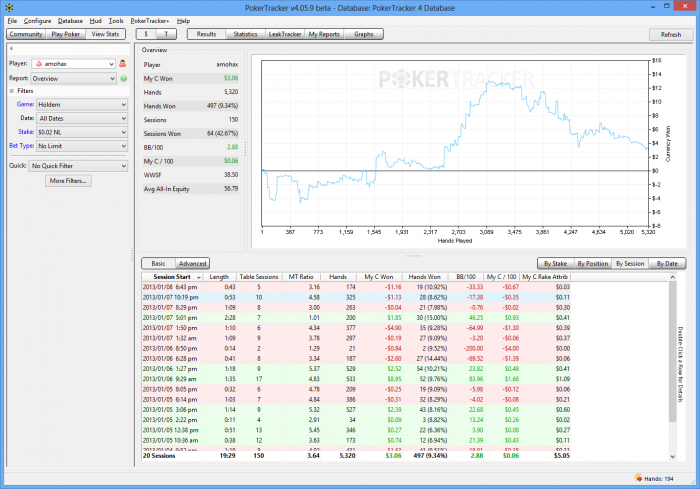Click the Bet Type filter link label
Viewport: 700px width, 489px height.
pyautogui.click(x=21, y=146)
